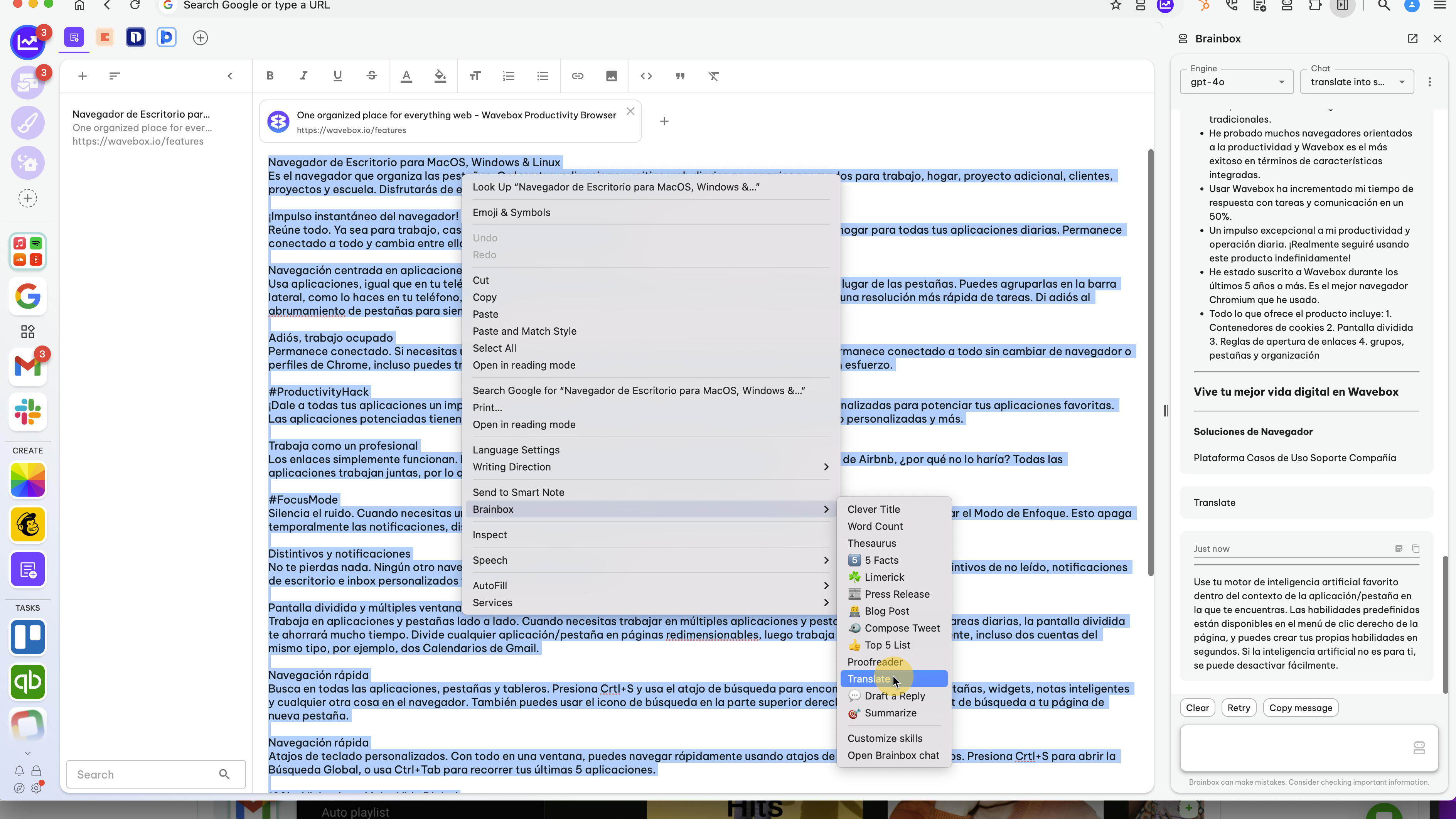Collapse the notes list sidebar

click(x=229, y=76)
